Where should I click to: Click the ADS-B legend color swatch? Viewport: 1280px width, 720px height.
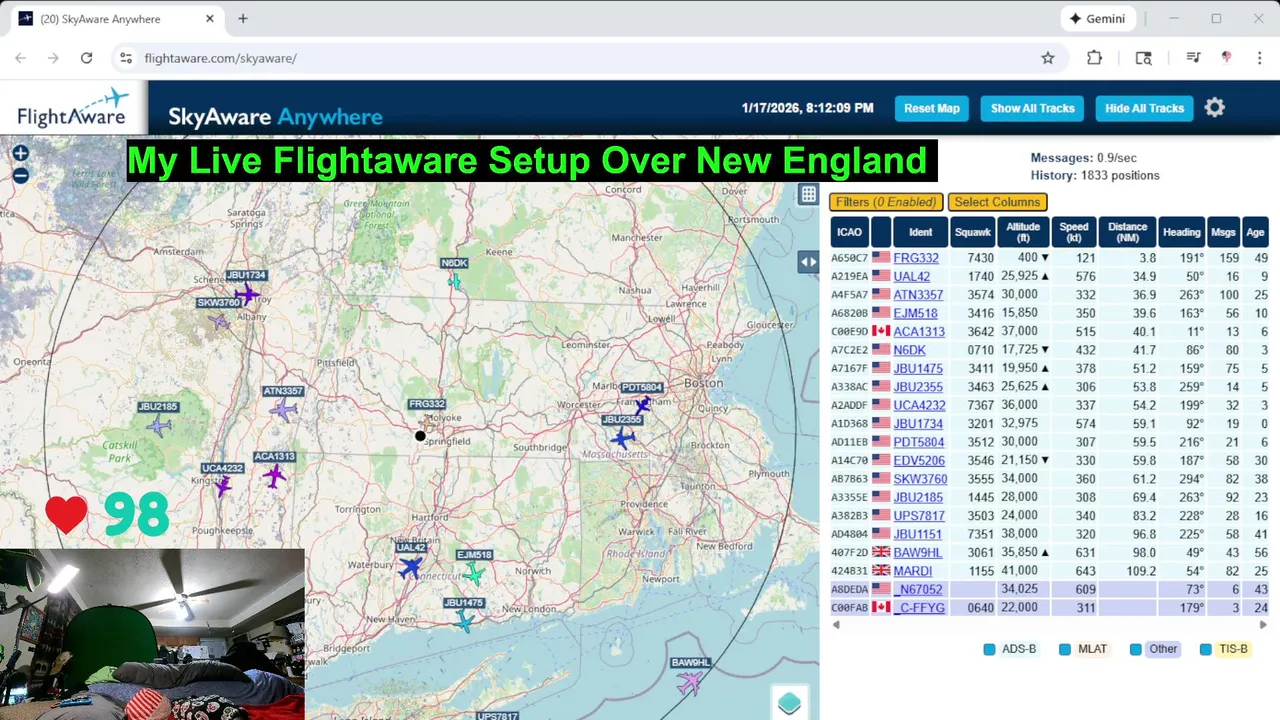(989, 649)
